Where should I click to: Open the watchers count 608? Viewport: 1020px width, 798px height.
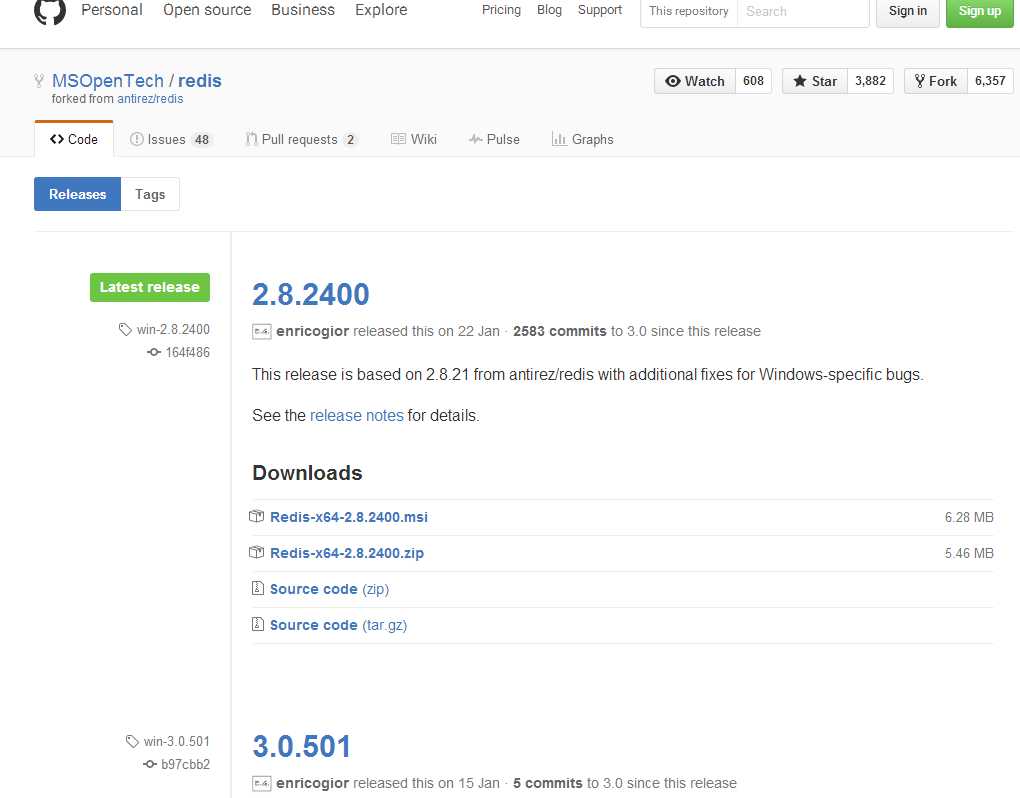pos(753,81)
